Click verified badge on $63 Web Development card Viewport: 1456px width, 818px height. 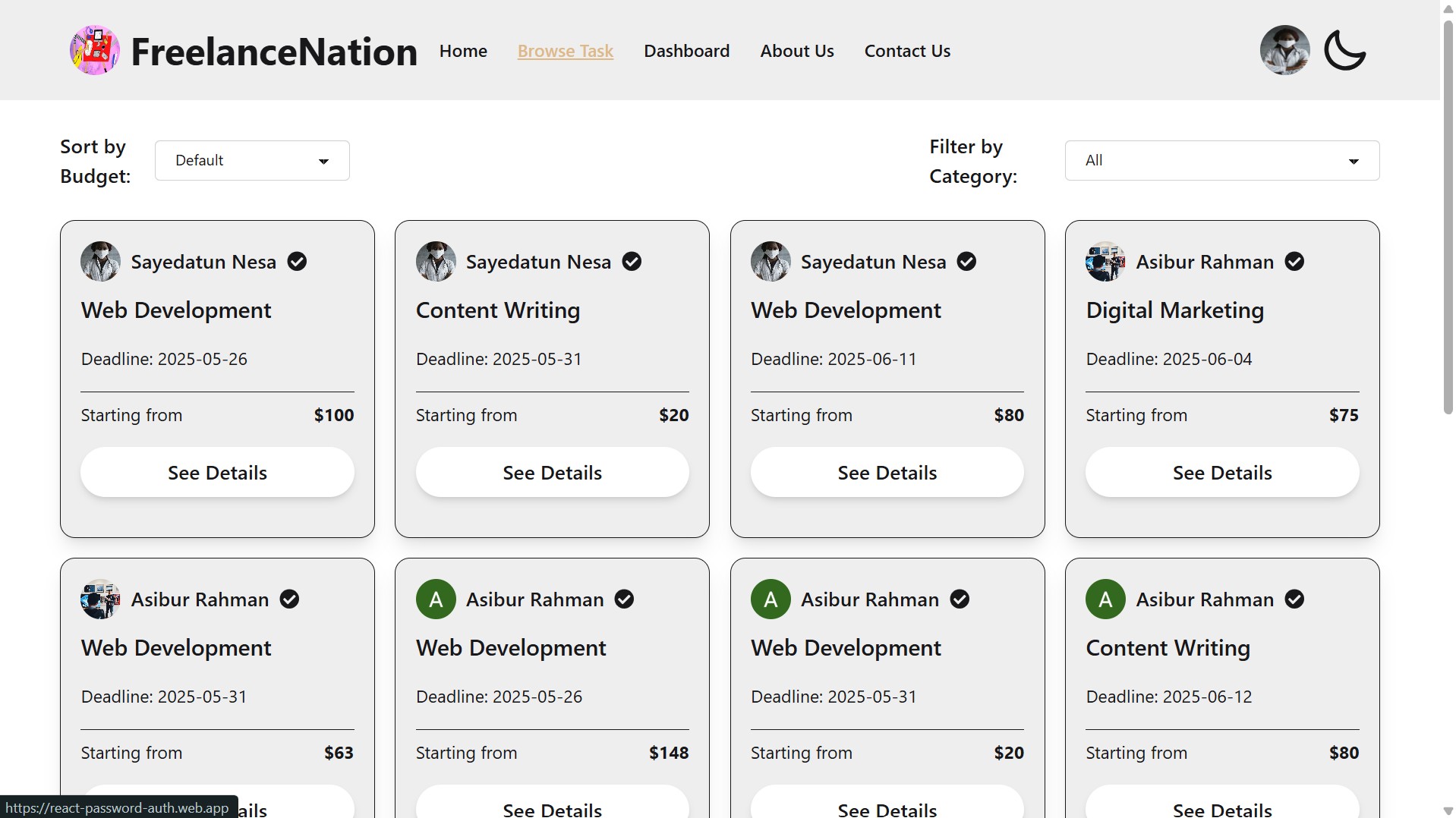[289, 599]
